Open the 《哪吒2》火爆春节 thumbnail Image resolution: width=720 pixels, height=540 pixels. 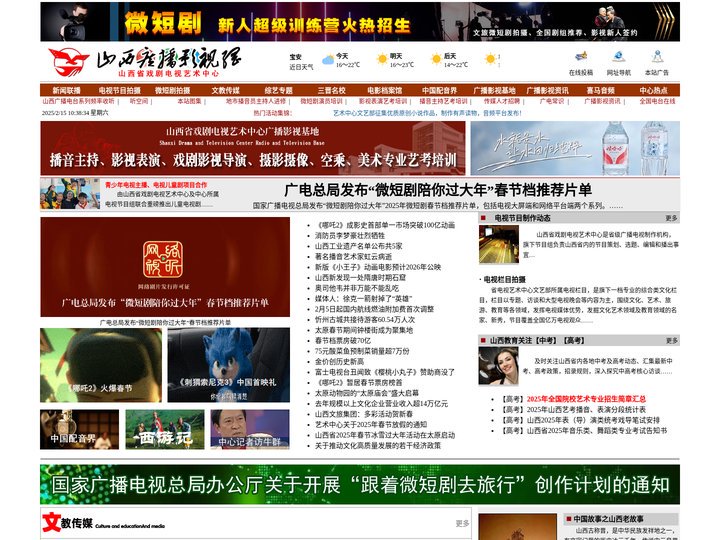point(101,365)
